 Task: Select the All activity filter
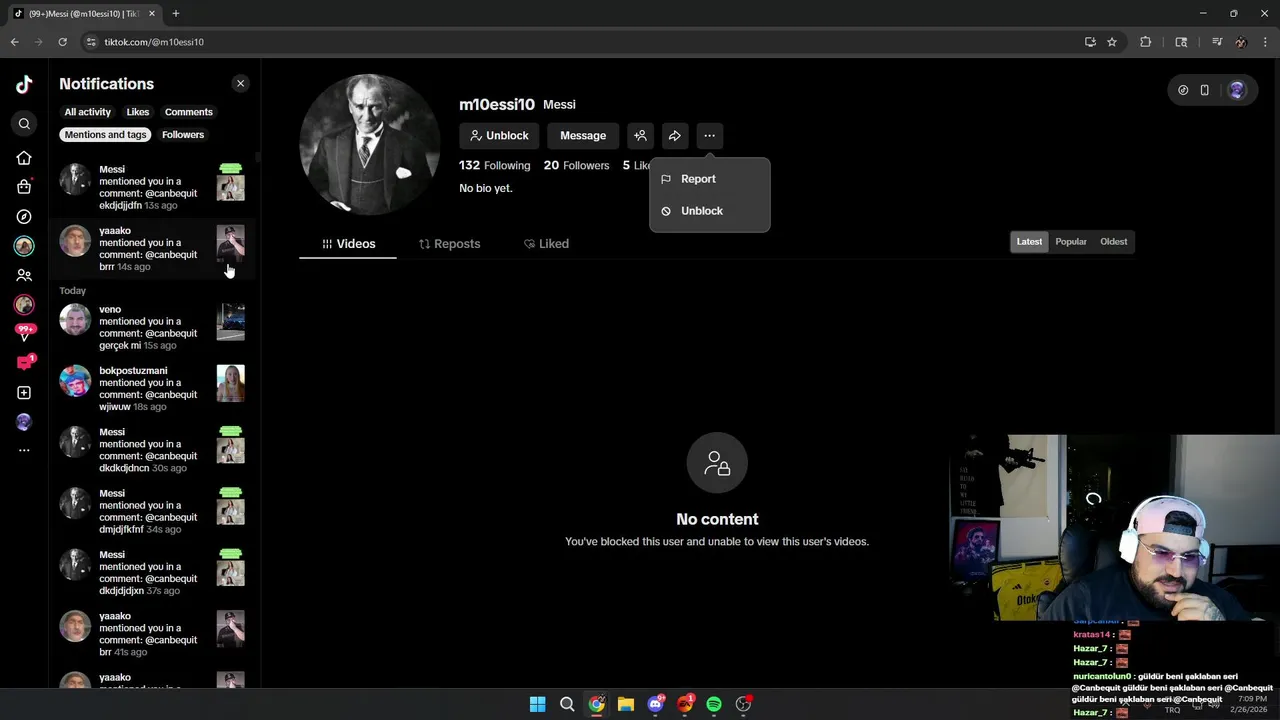(88, 112)
